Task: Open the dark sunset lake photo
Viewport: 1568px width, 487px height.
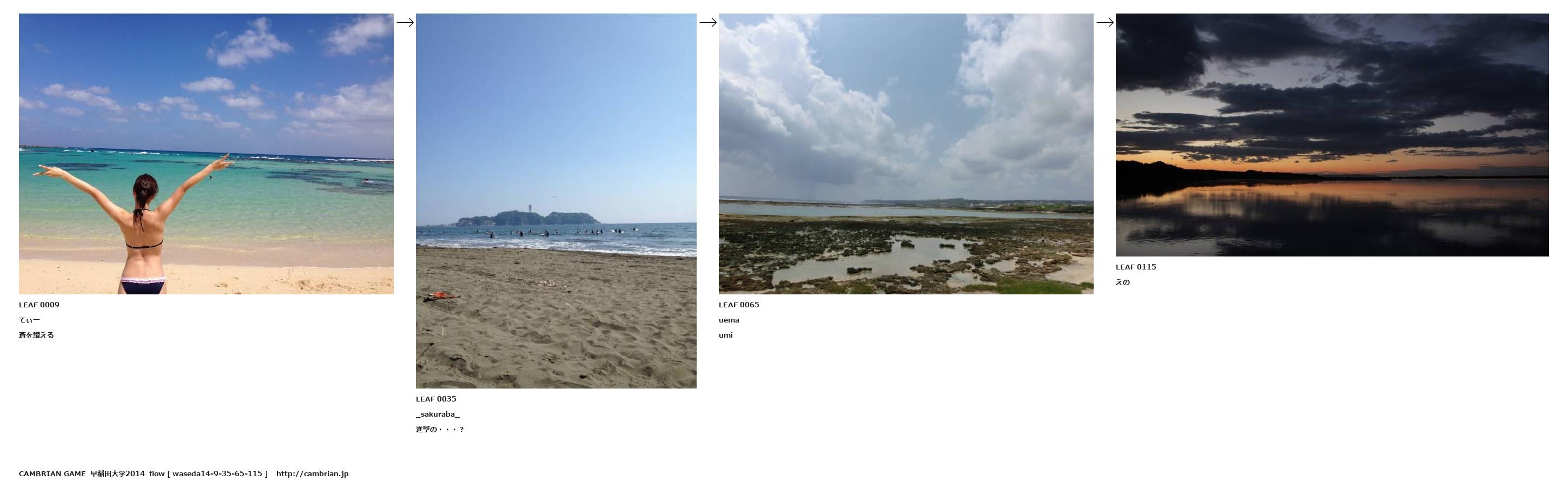Action: 1332,135
